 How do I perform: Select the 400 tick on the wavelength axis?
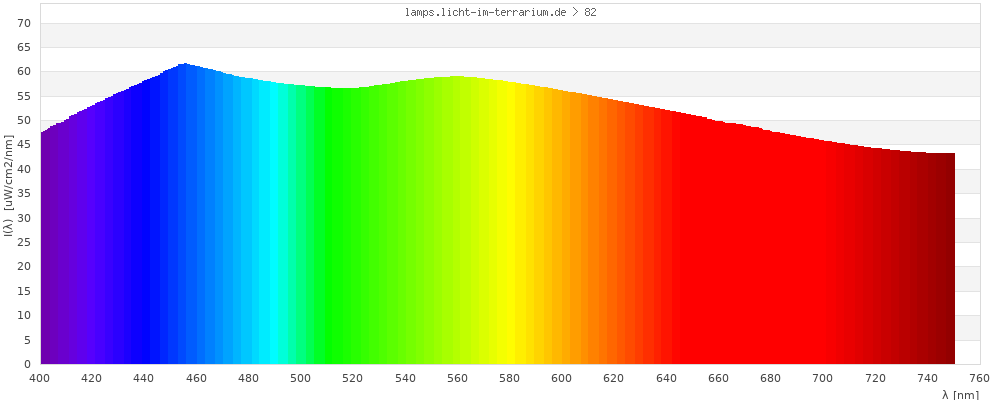[x=40, y=378]
